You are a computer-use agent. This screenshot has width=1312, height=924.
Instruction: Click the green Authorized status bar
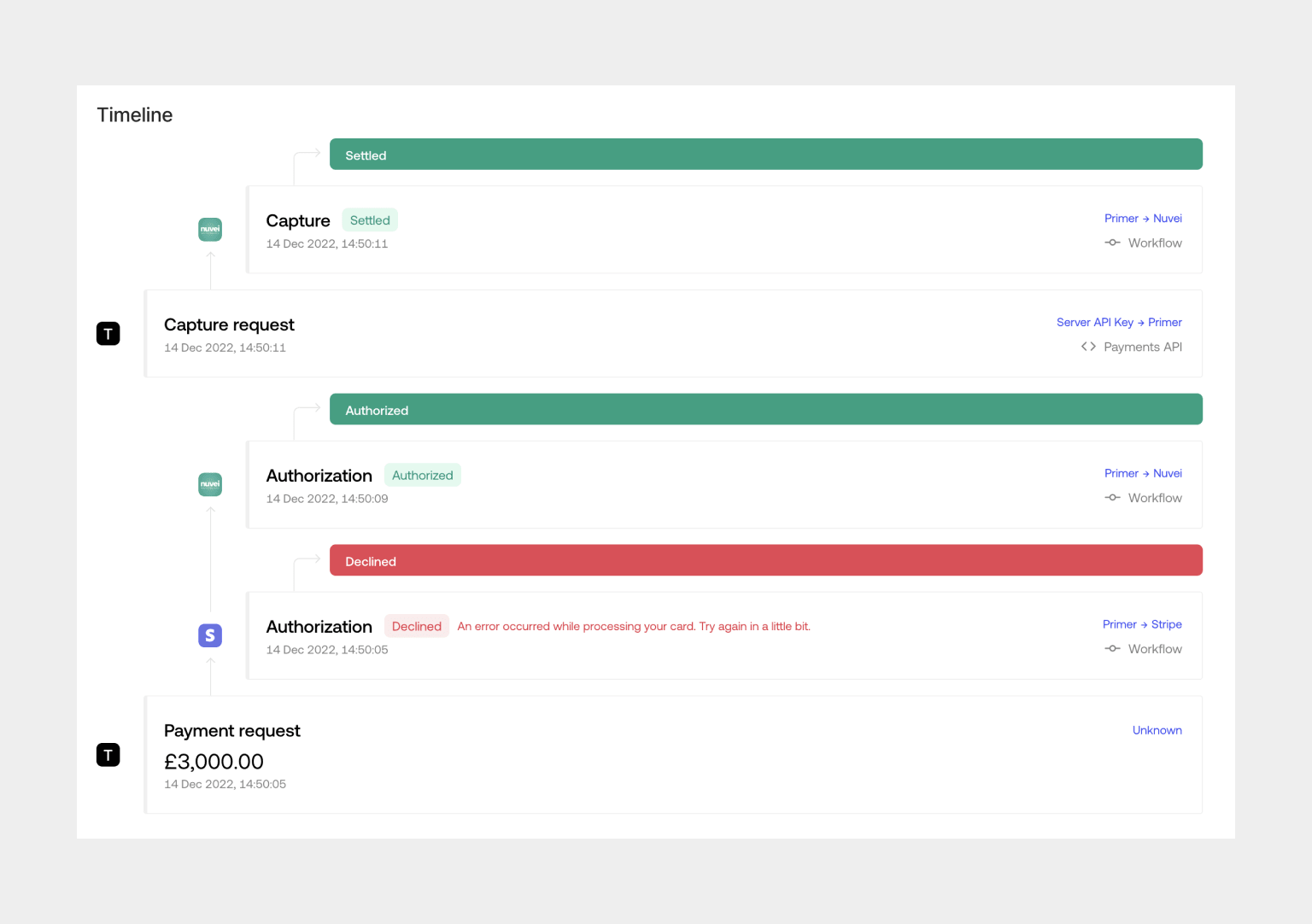[x=766, y=410]
